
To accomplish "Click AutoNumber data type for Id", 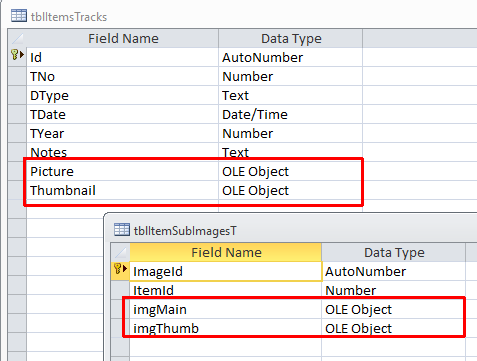I will point(291,57).
